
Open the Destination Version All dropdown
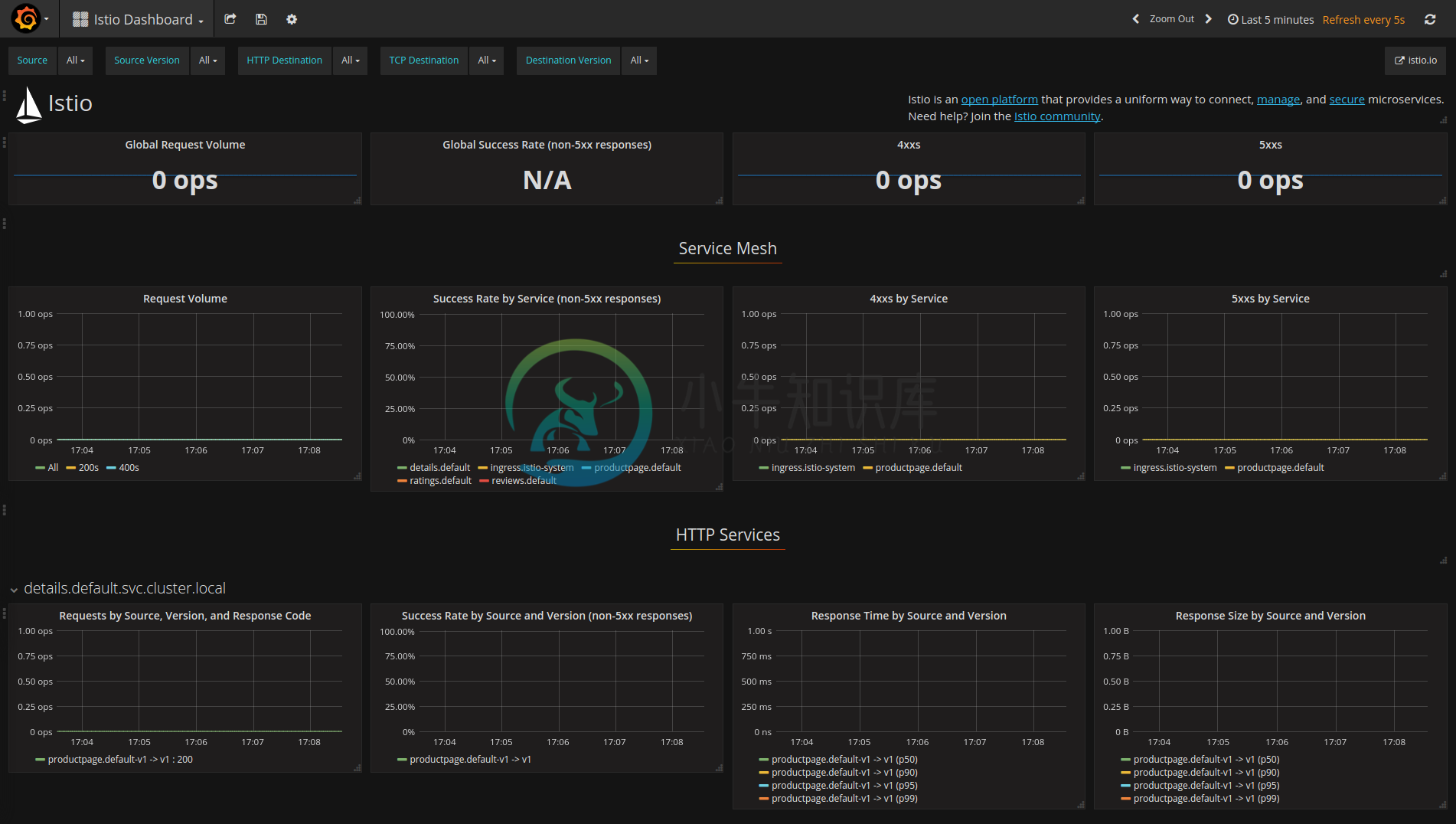click(x=639, y=60)
